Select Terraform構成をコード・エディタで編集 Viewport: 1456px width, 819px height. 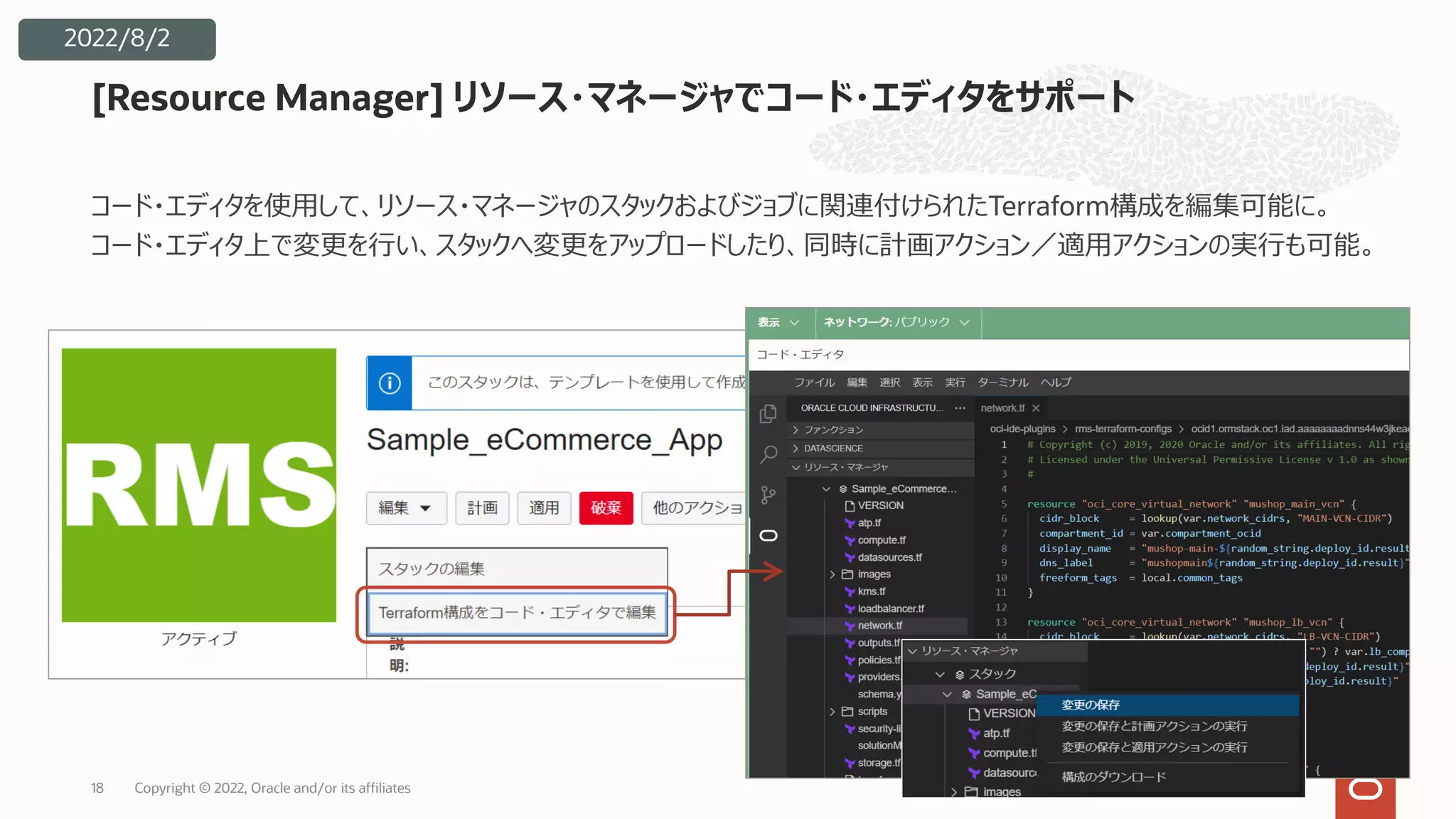pos(517,612)
